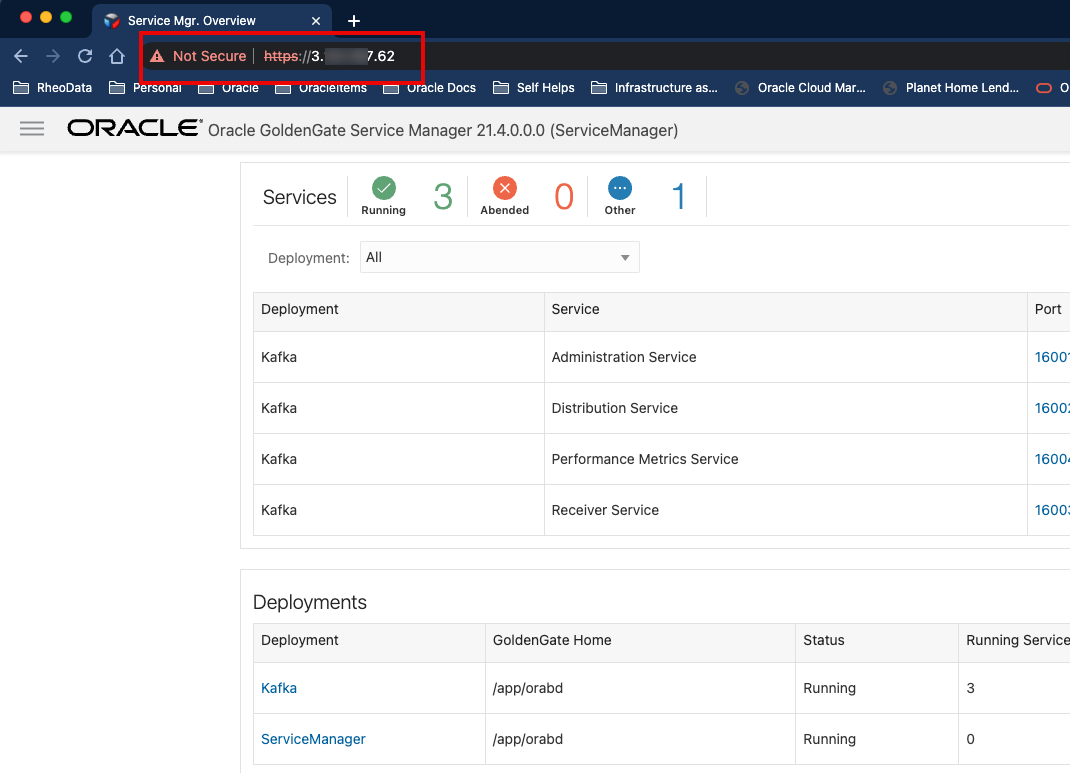The width and height of the screenshot is (1070, 773).
Task: Reload the current page
Action: pyautogui.click(x=85, y=56)
